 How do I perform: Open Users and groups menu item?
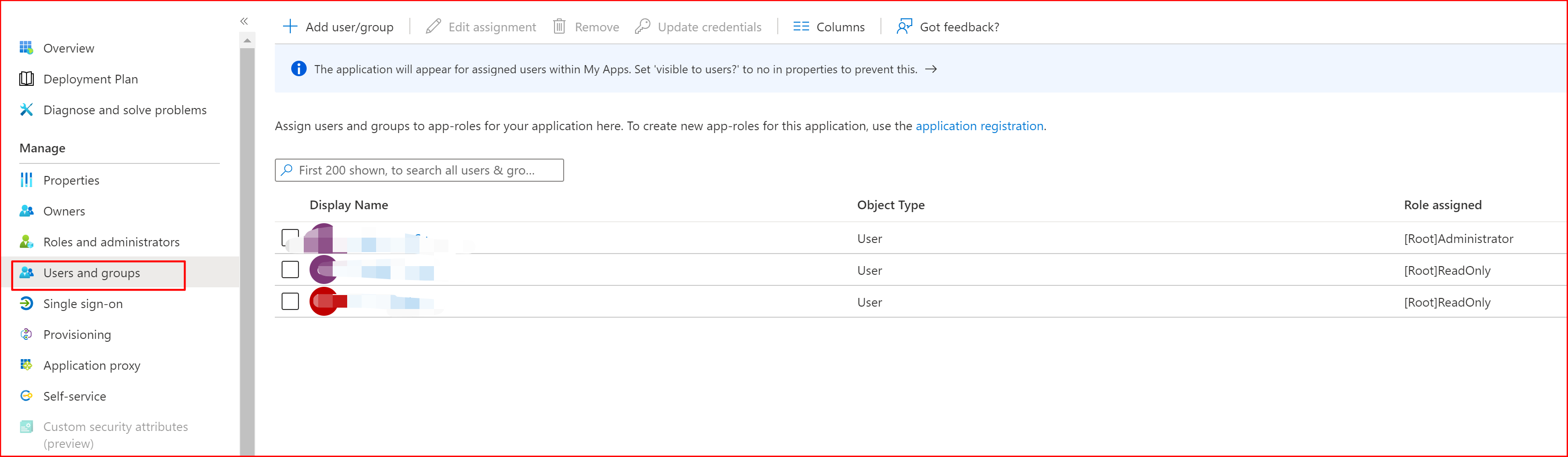[x=91, y=273]
